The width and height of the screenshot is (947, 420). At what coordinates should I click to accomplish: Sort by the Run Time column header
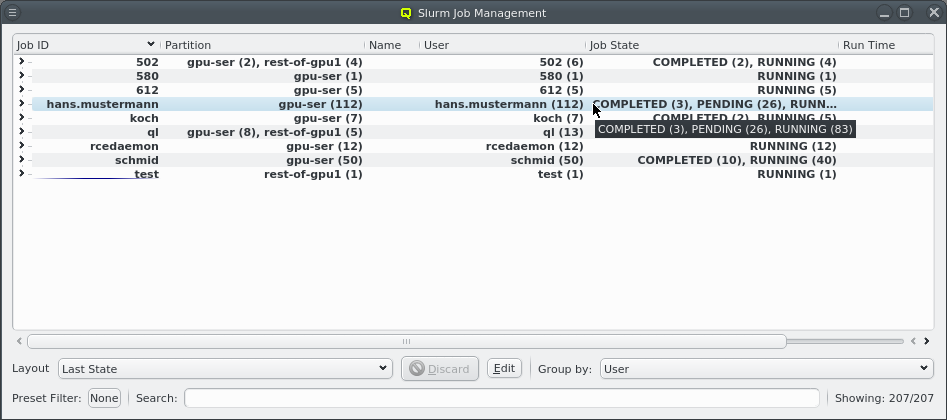887,45
